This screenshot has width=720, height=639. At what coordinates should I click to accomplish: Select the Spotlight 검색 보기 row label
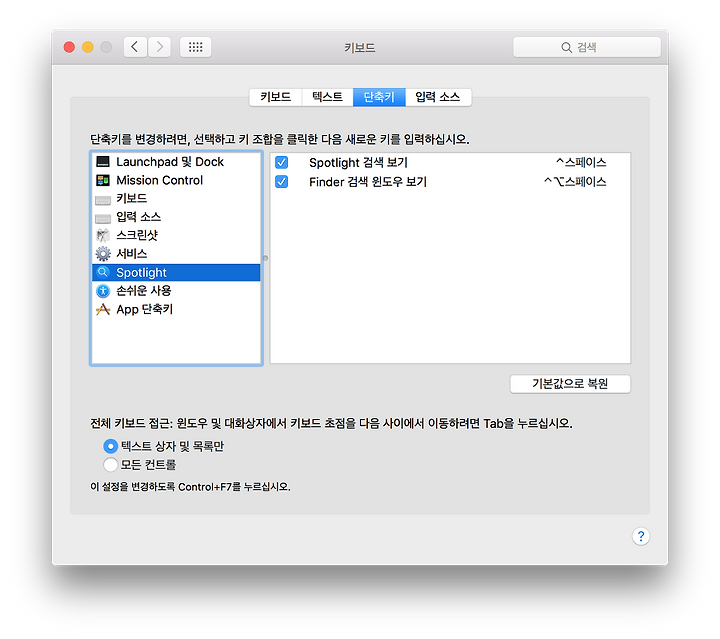358,163
